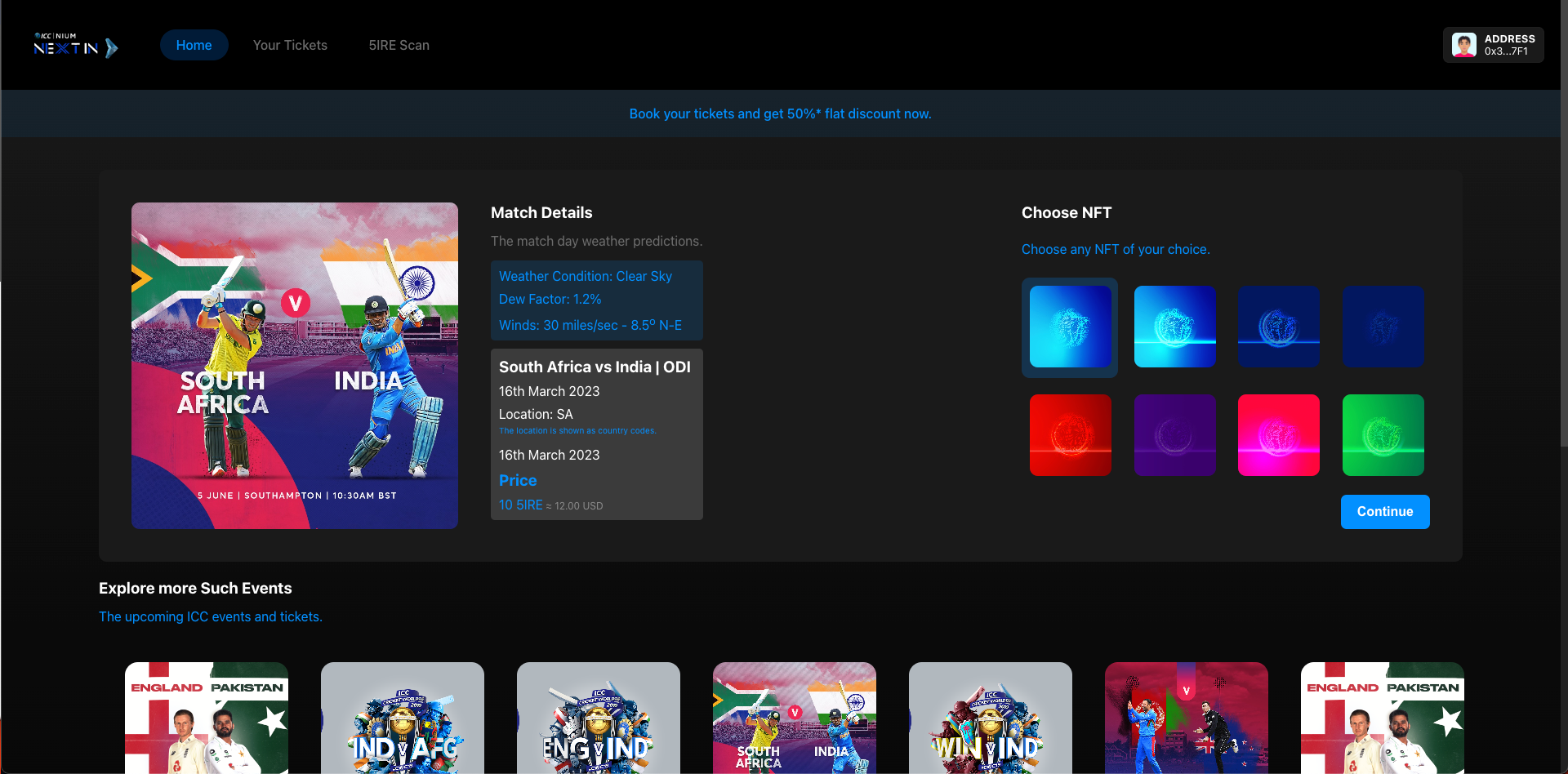
Task: Open the ADDRESS 0x3...7F1 wallet button
Action: click(x=1493, y=45)
